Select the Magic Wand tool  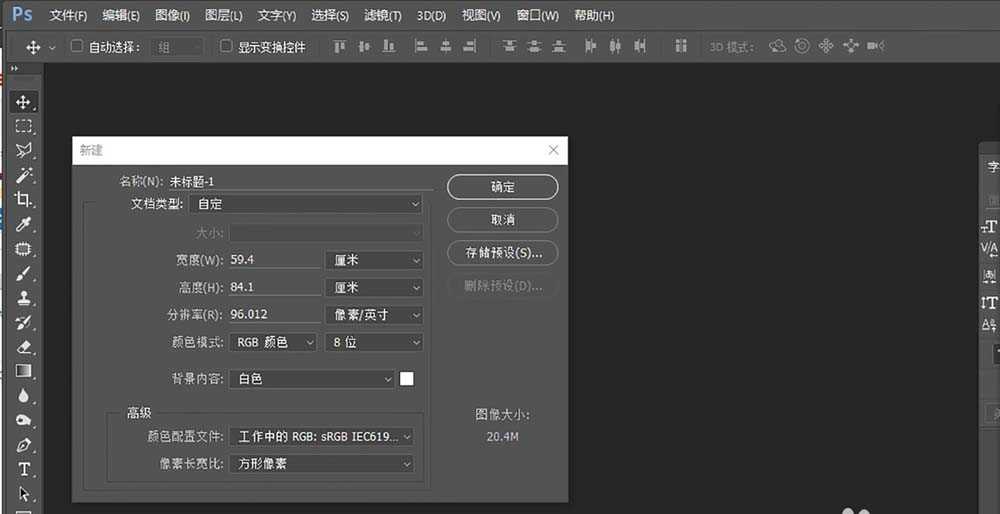click(24, 175)
